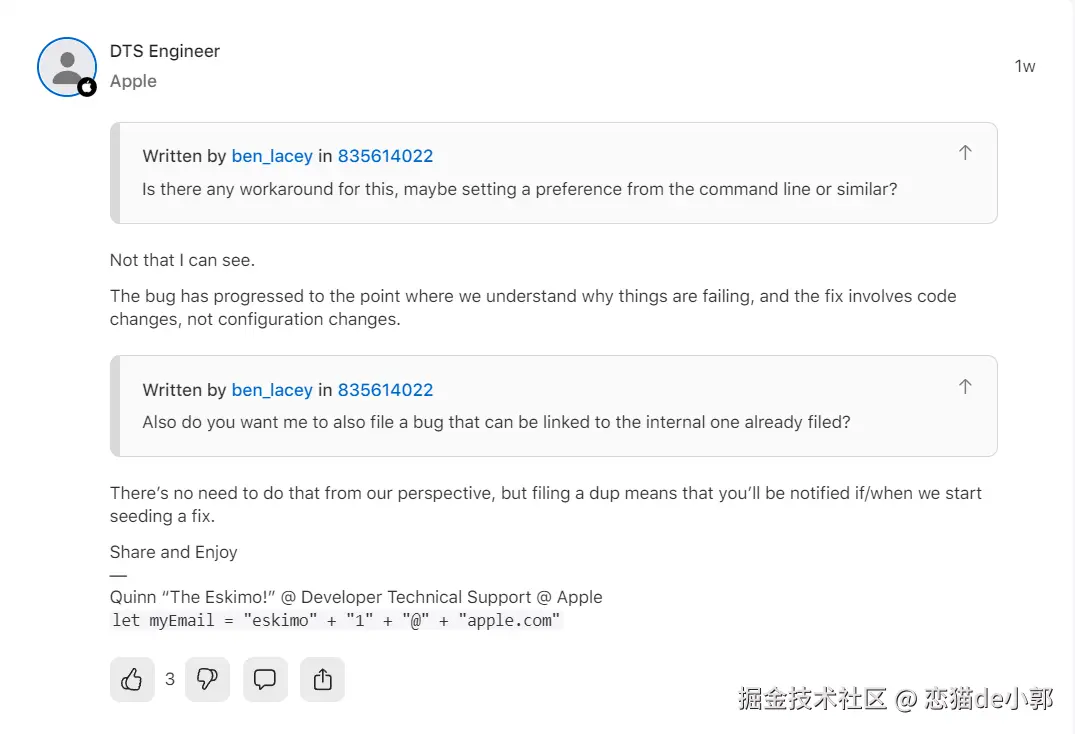
Task: Click the myEmail code snippet line
Action: point(337,620)
